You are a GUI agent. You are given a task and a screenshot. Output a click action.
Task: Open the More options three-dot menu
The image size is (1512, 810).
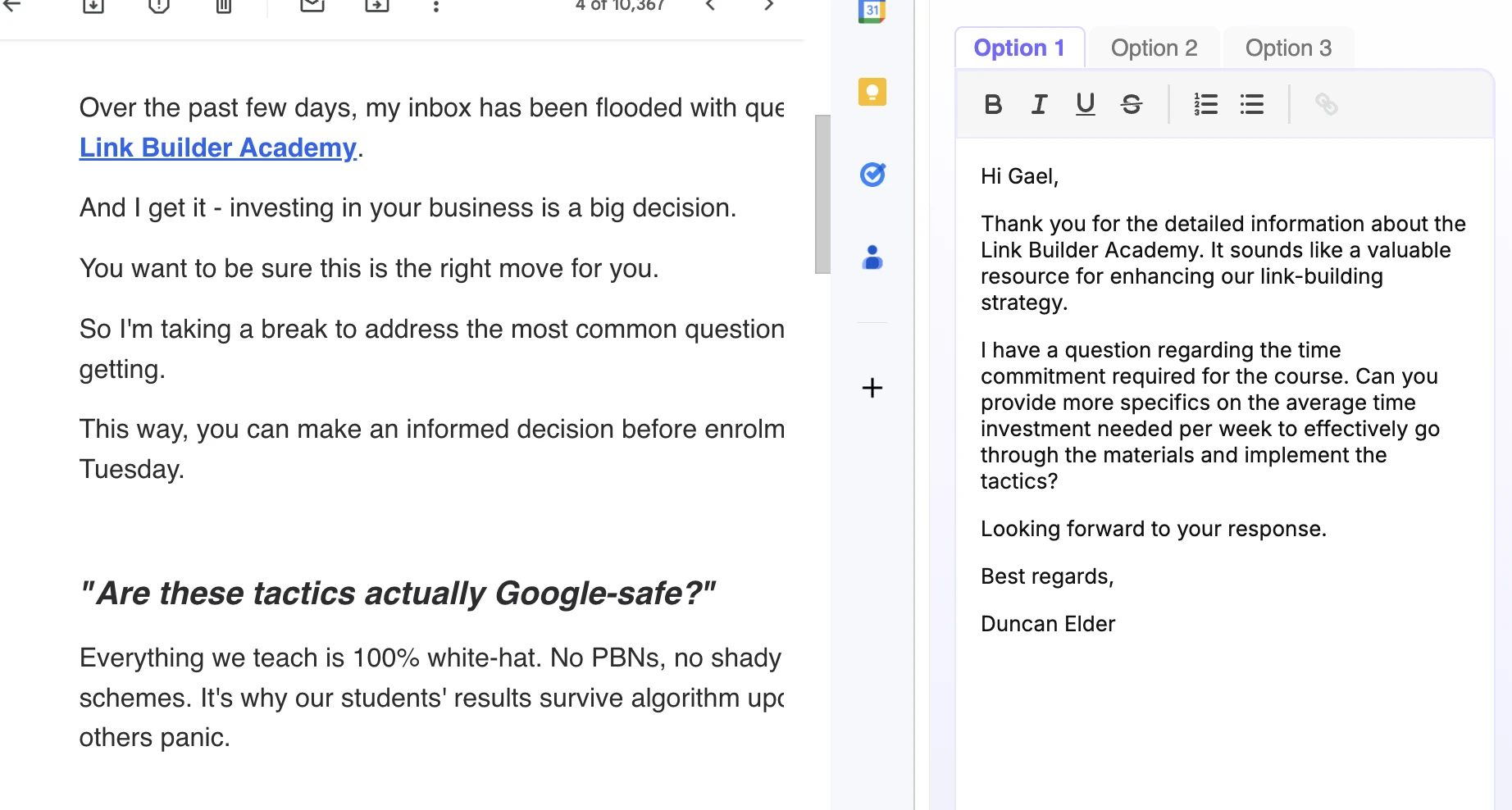(436, 7)
